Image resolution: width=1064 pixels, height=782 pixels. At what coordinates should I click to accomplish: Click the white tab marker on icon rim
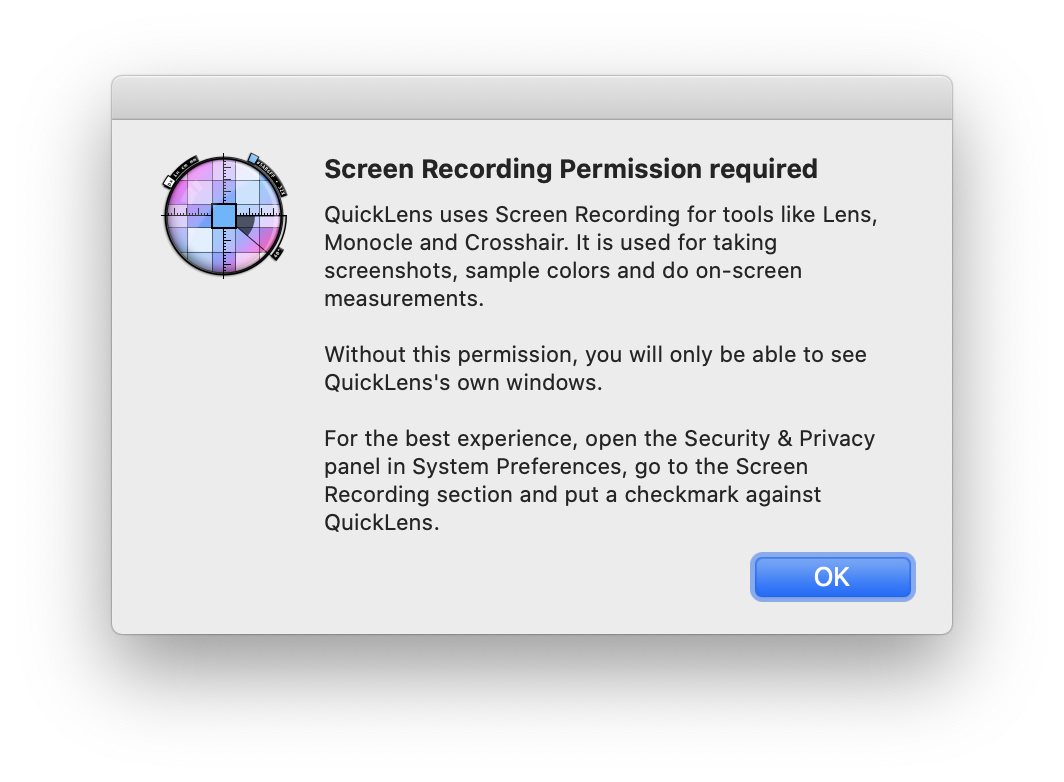[x=168, y=181]
